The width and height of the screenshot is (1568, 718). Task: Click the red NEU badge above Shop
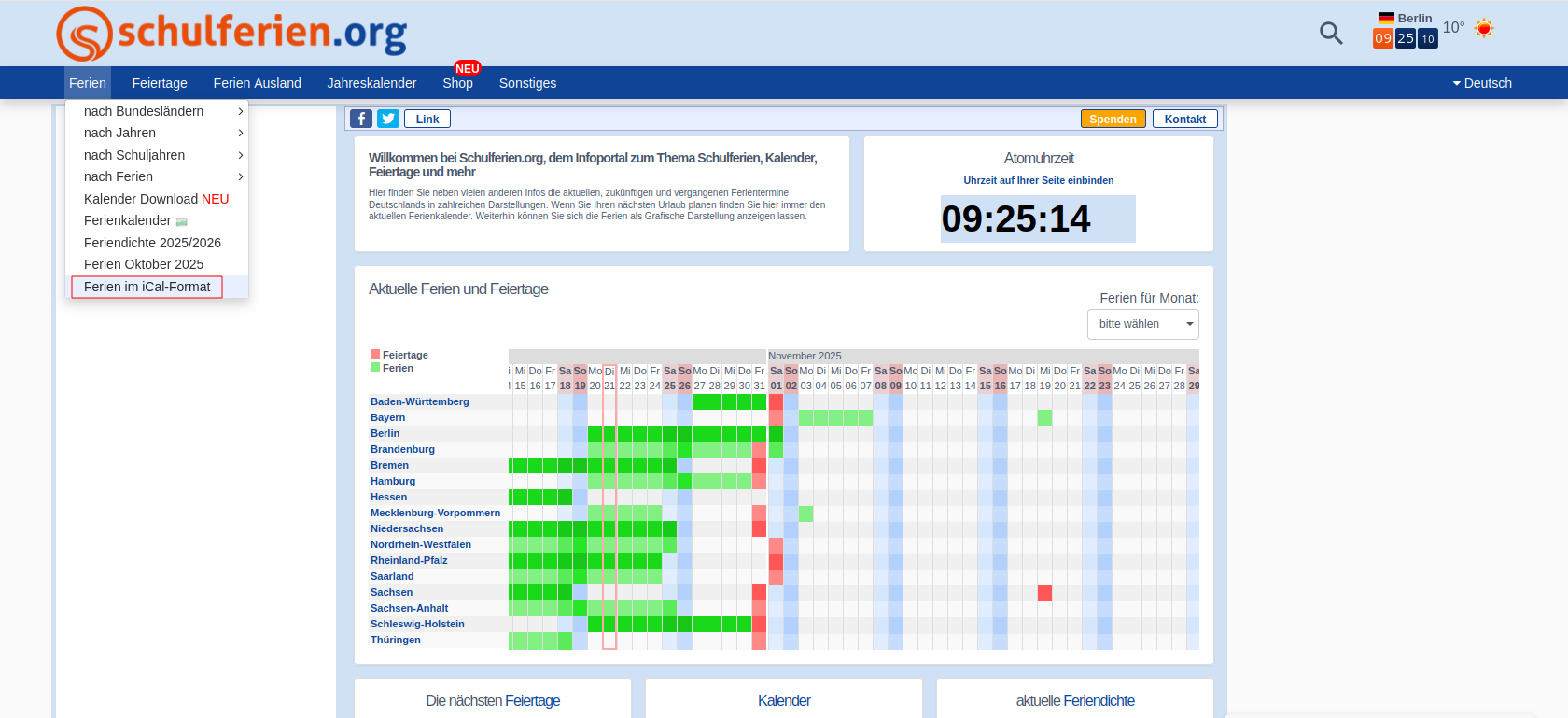[467, 68]
